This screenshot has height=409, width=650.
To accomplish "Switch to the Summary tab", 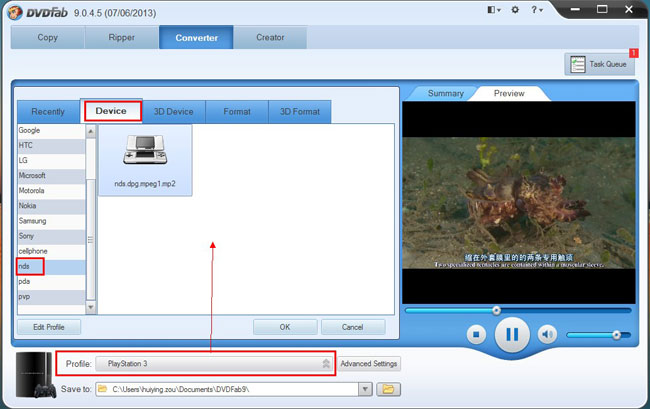I will click(445, 93).
